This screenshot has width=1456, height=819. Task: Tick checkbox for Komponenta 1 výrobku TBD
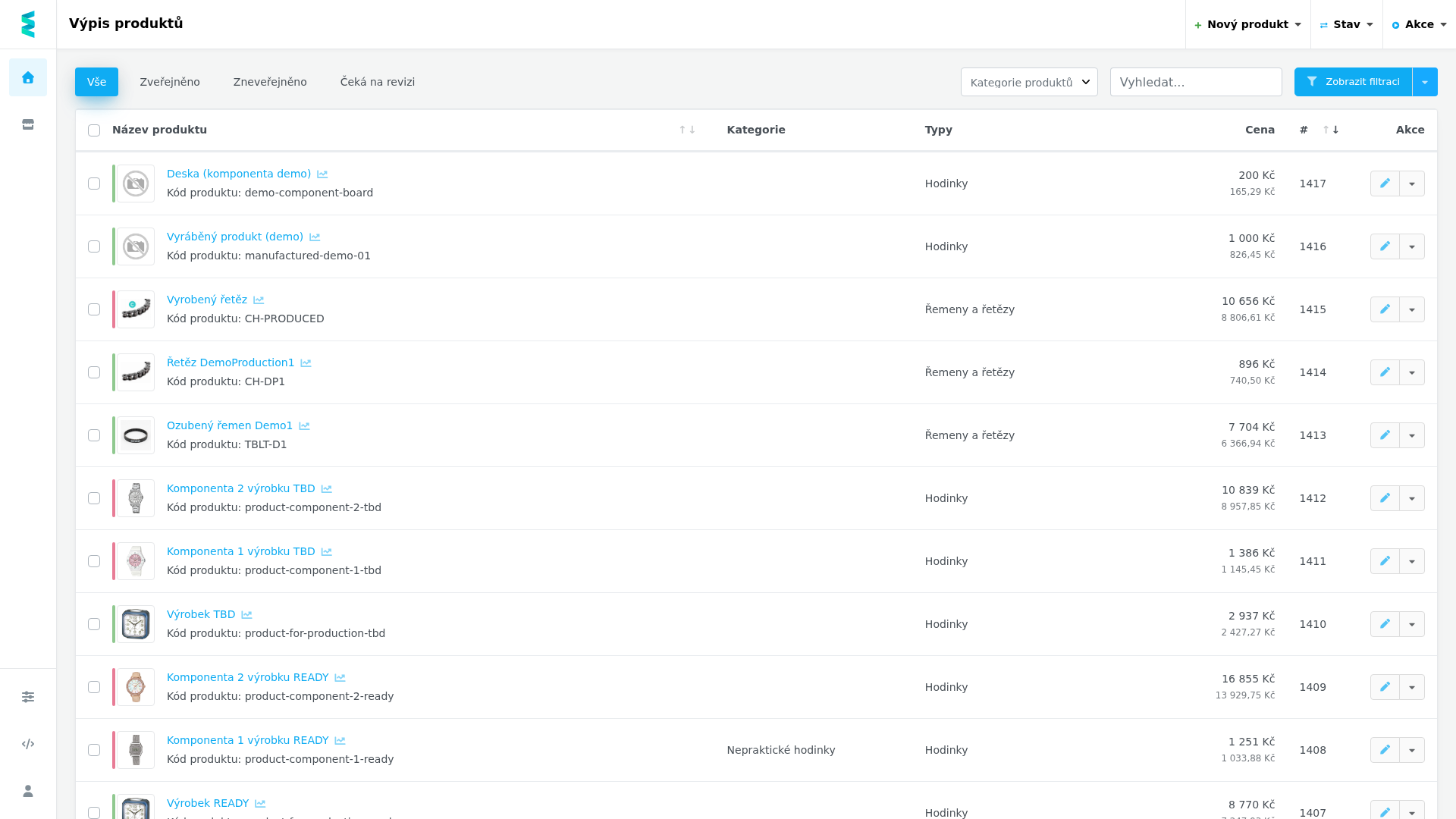pyautogui.click(x=94, y=561)
